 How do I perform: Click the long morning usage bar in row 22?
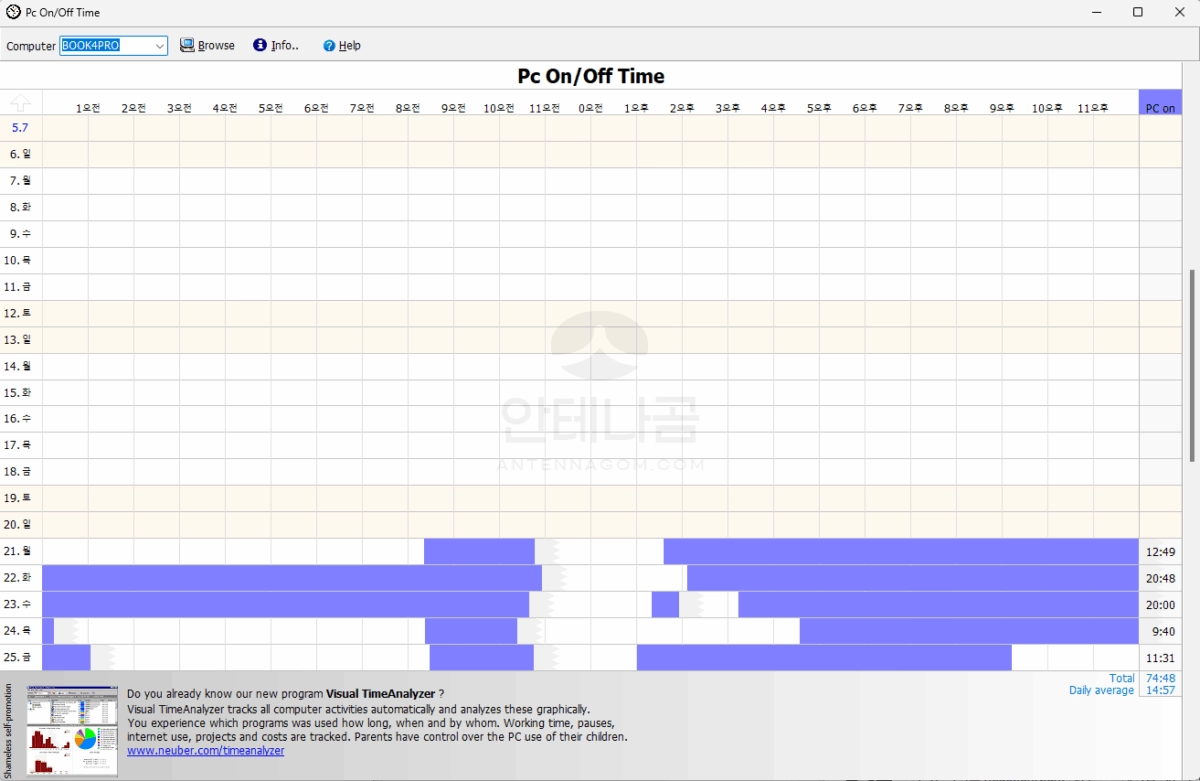coord(292,578)
